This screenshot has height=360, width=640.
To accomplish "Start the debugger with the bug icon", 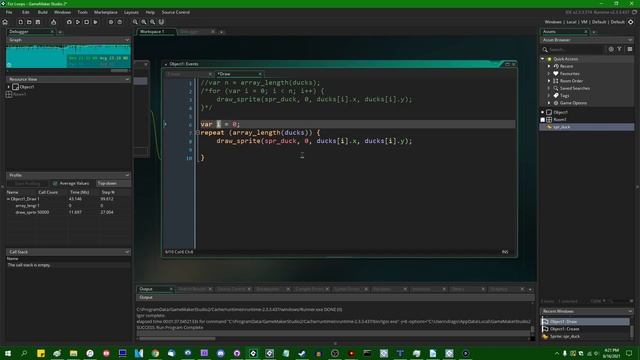I will [69, 22].
